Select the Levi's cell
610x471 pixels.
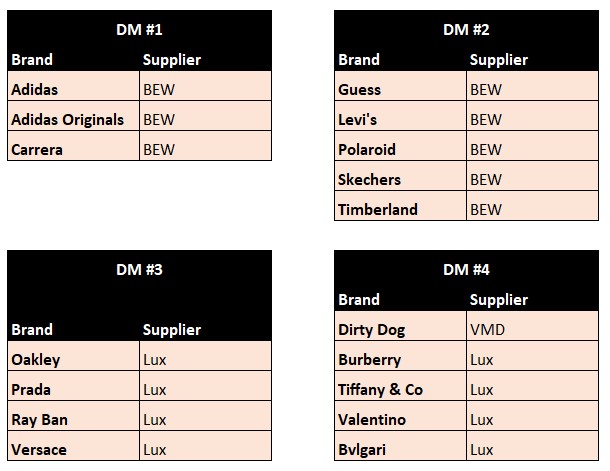(400, 119)
